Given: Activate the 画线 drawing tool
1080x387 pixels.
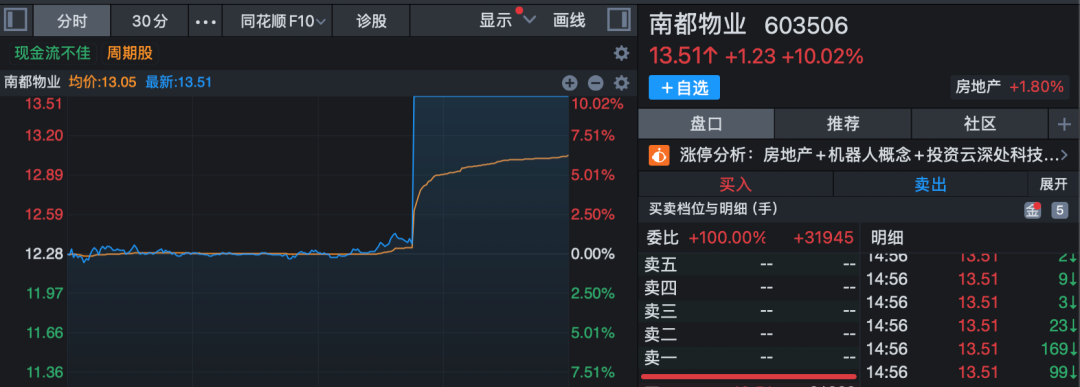Looking at the screenshot, I should tap(569, 21).
